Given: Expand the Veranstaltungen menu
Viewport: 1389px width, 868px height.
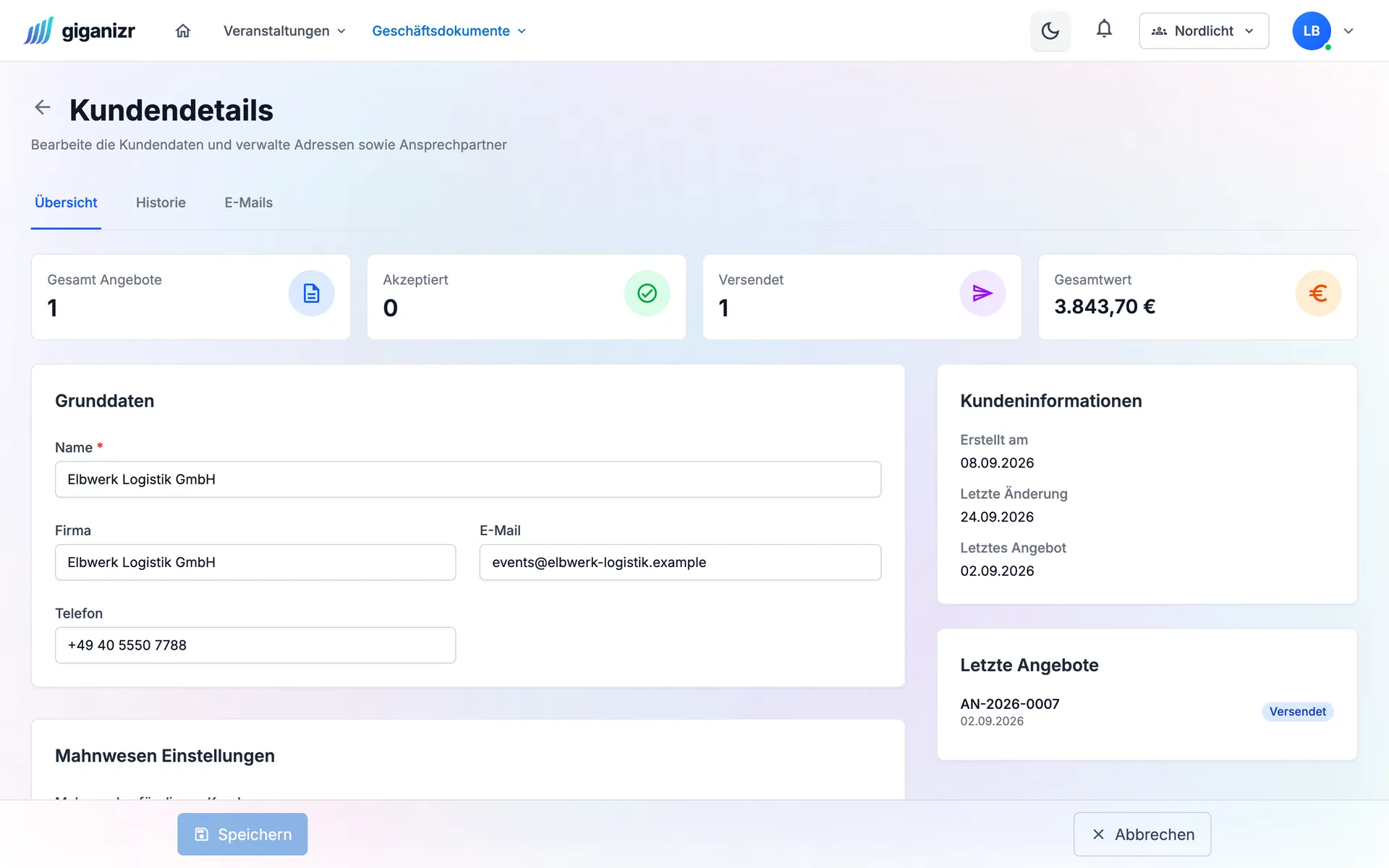Looking at the screenshot, I should coord(284,31).
